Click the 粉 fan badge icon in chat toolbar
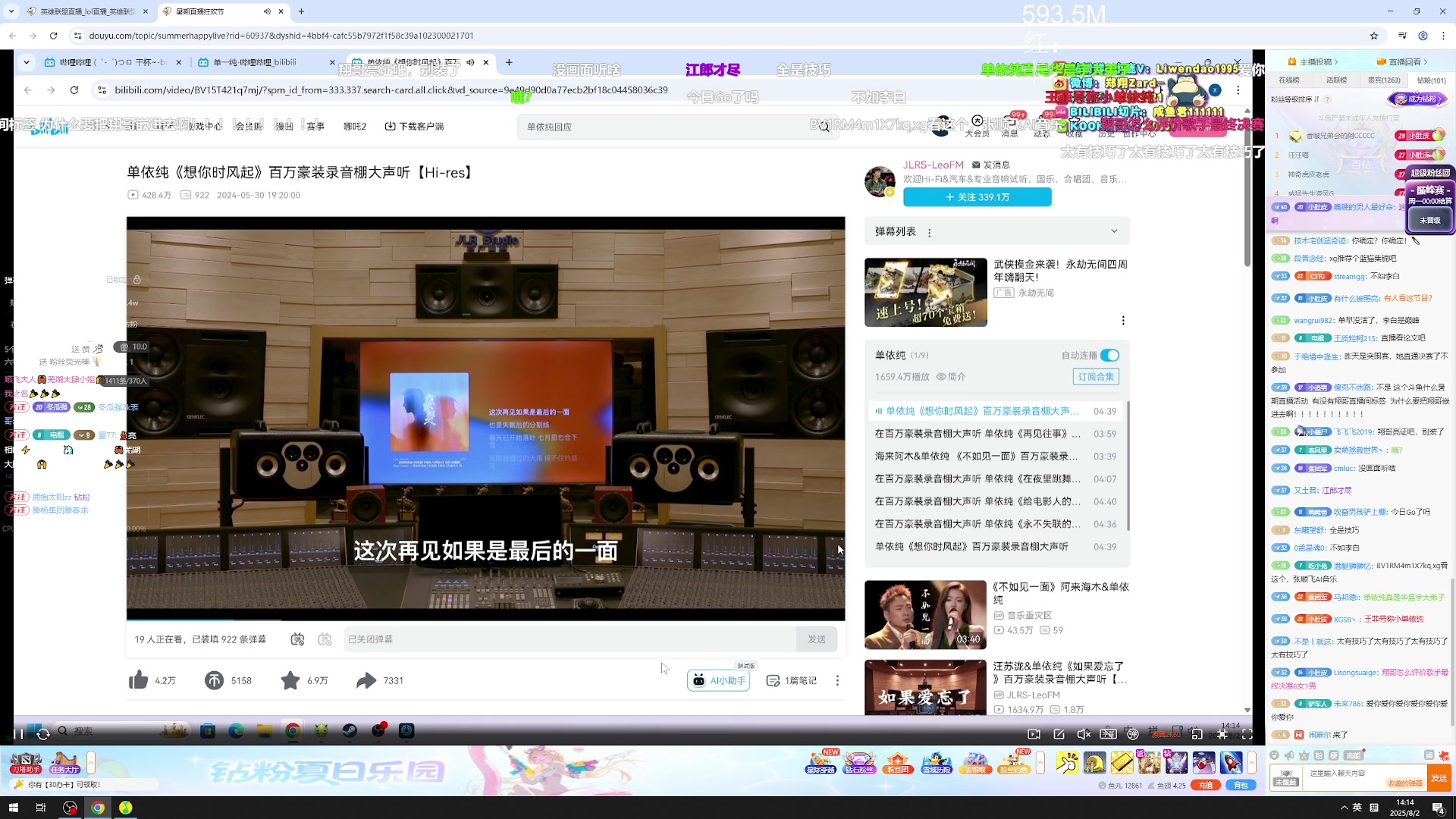1456x819 pixels. (1319, 755)
